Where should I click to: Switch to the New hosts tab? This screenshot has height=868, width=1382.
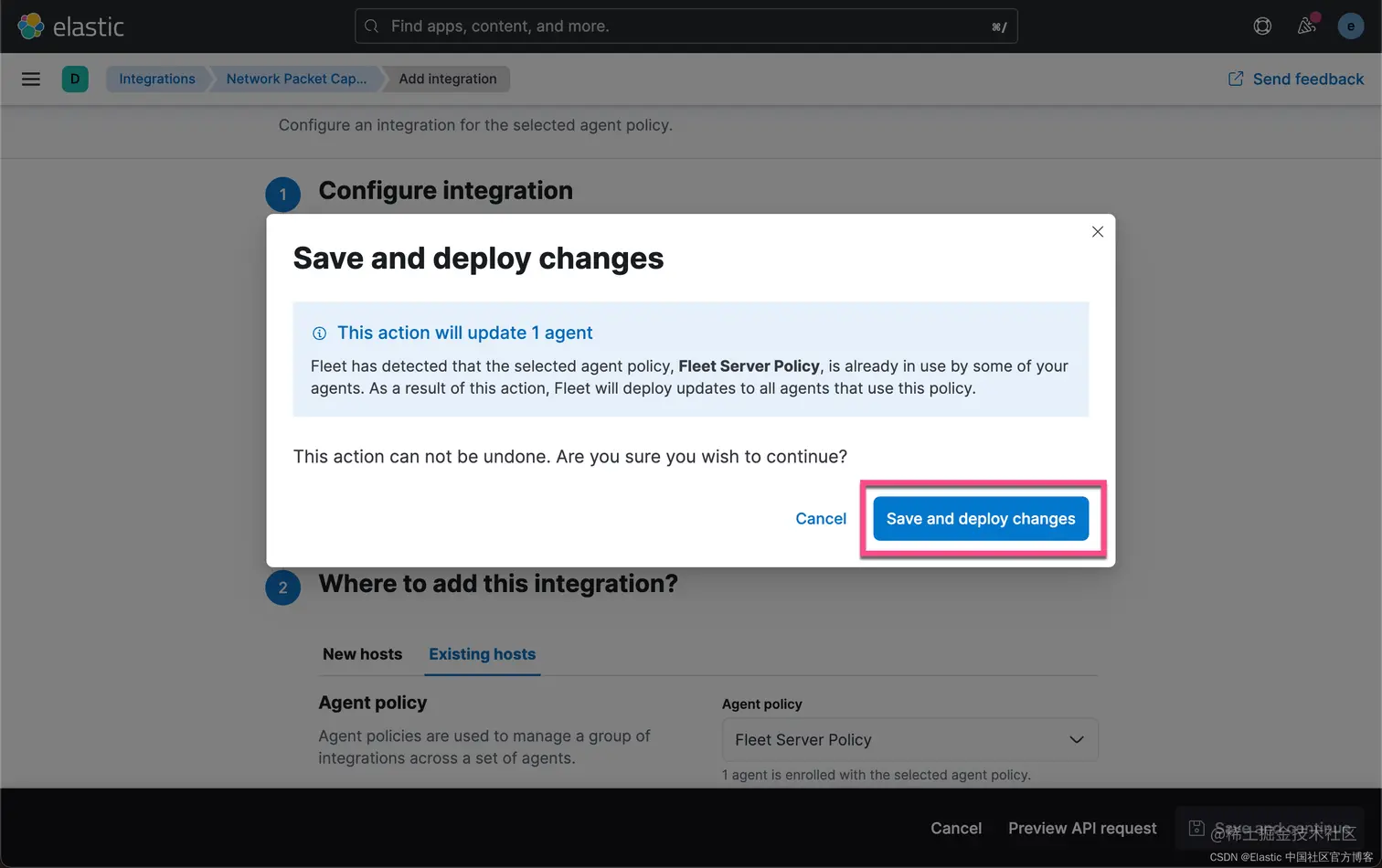click(x=362, y=654)
